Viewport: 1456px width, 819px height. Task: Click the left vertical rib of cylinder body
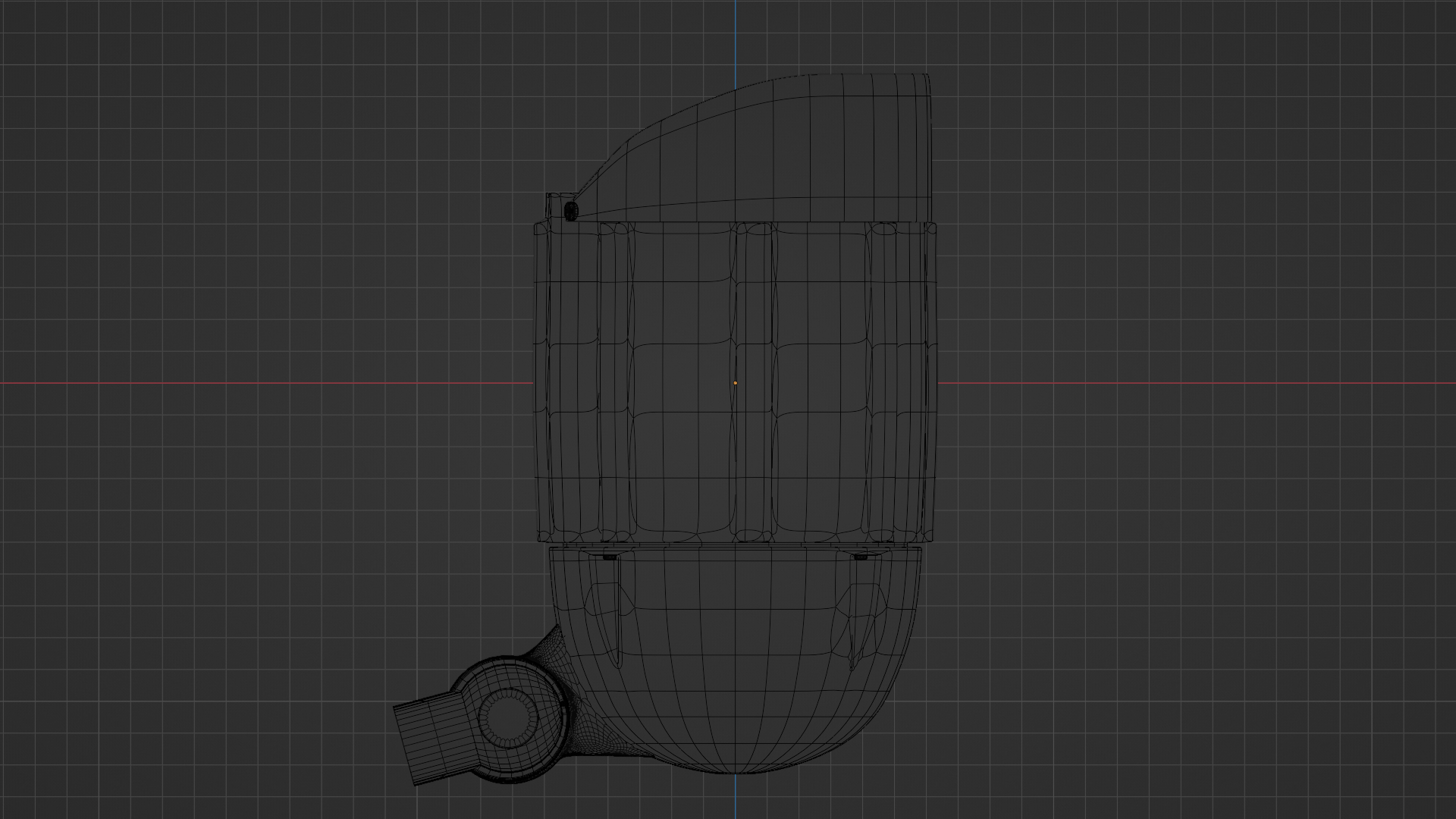tap(614, 379)
